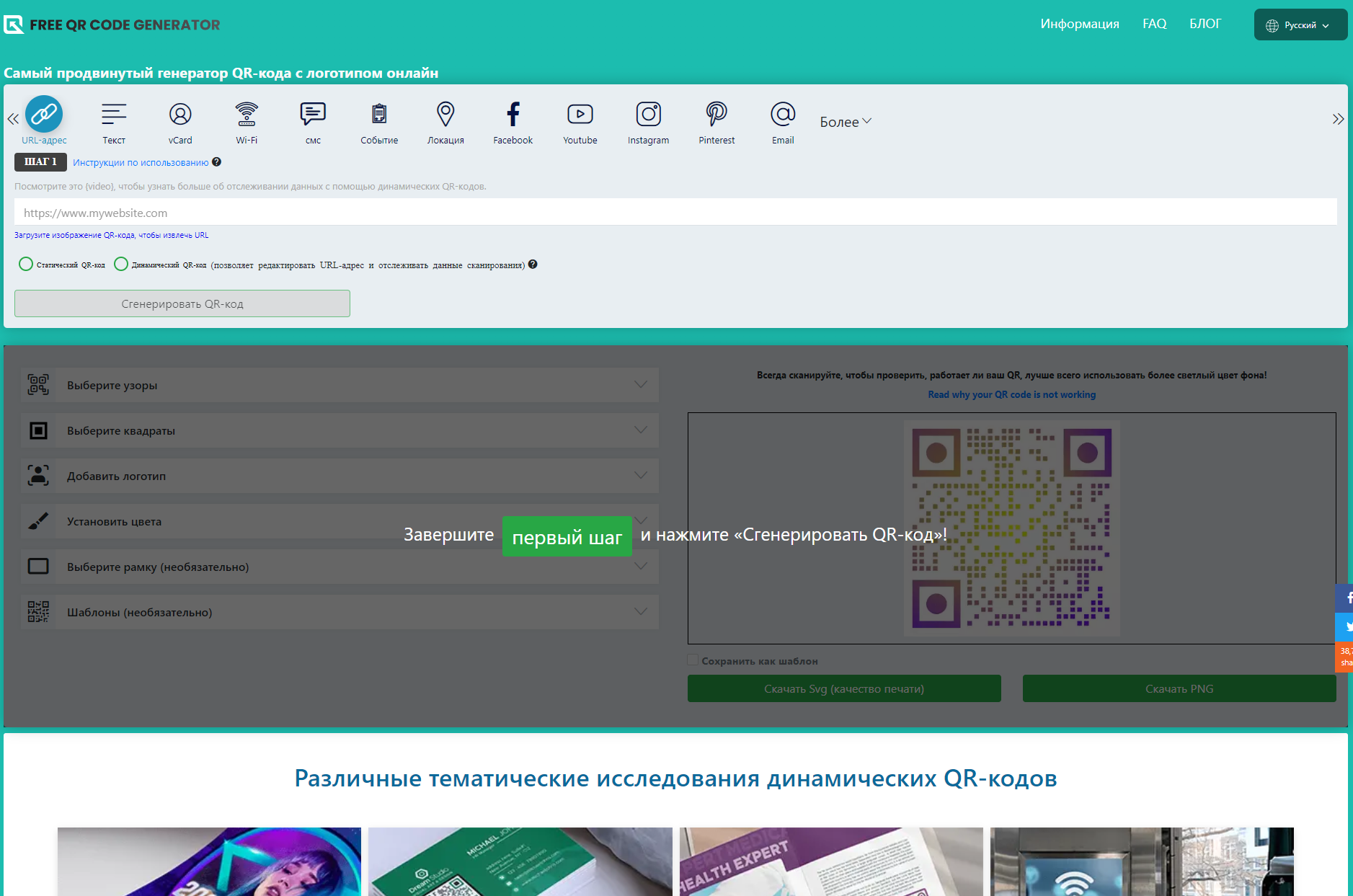Click help icon after dynamic QR-код description

tap(533, 265)
